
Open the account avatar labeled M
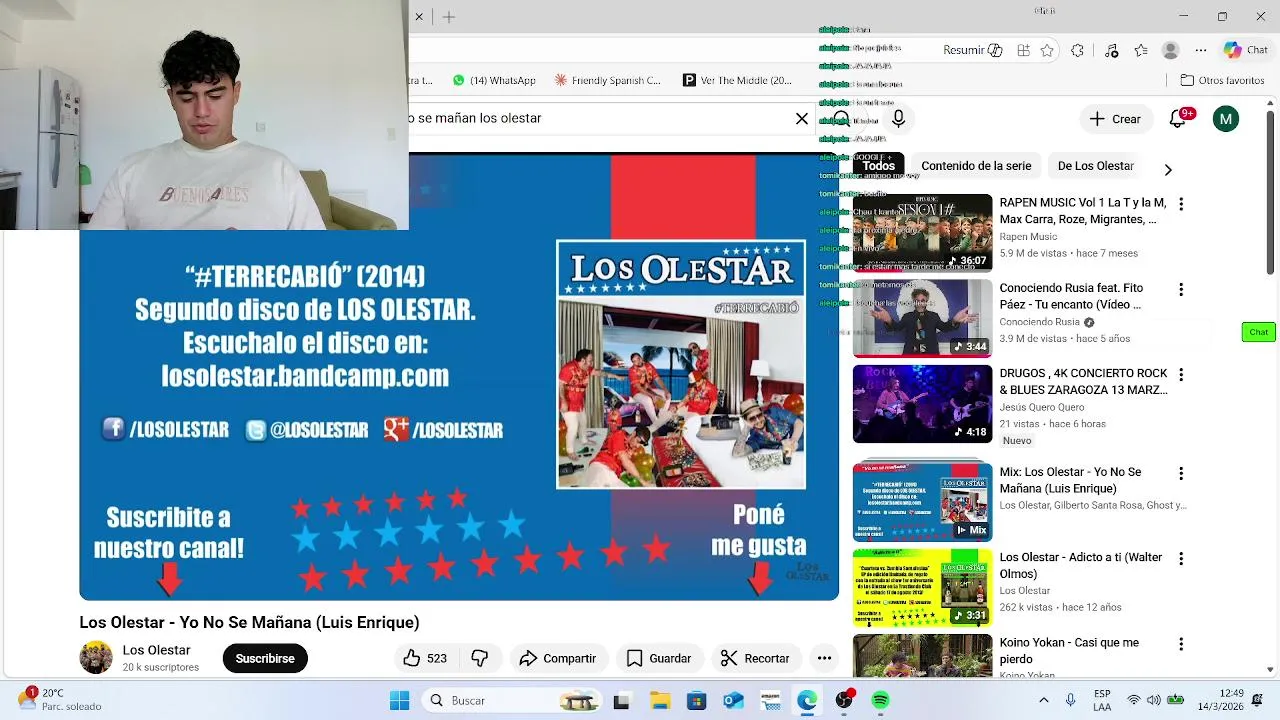click(x=1226, y=119)
